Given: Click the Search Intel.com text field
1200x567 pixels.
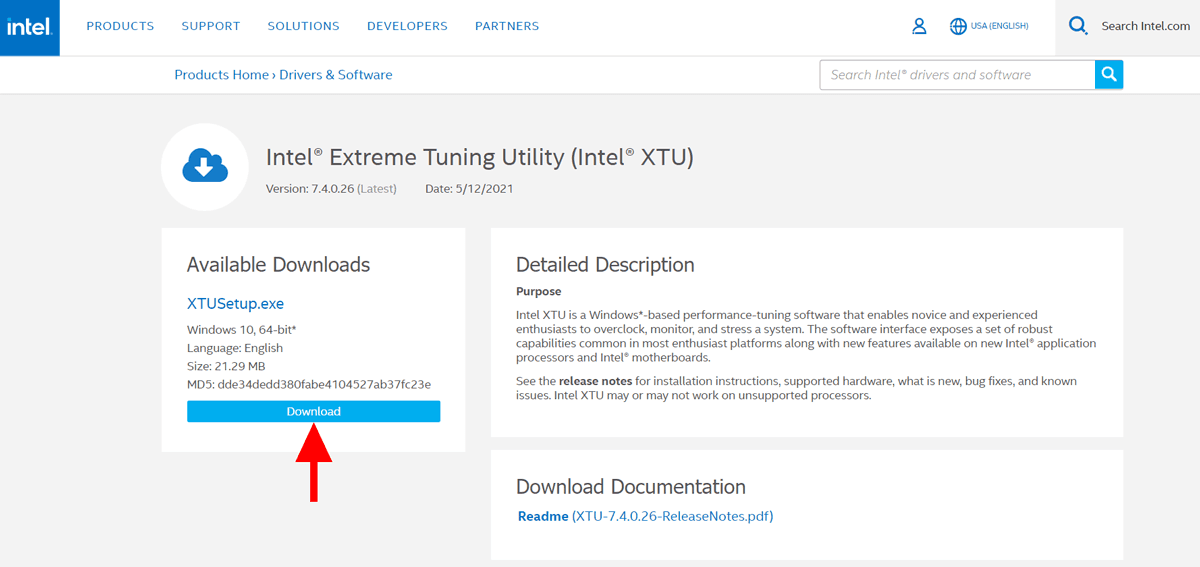Looking at the screenshot, I should pyautogui.click(x=1145, y=26).
